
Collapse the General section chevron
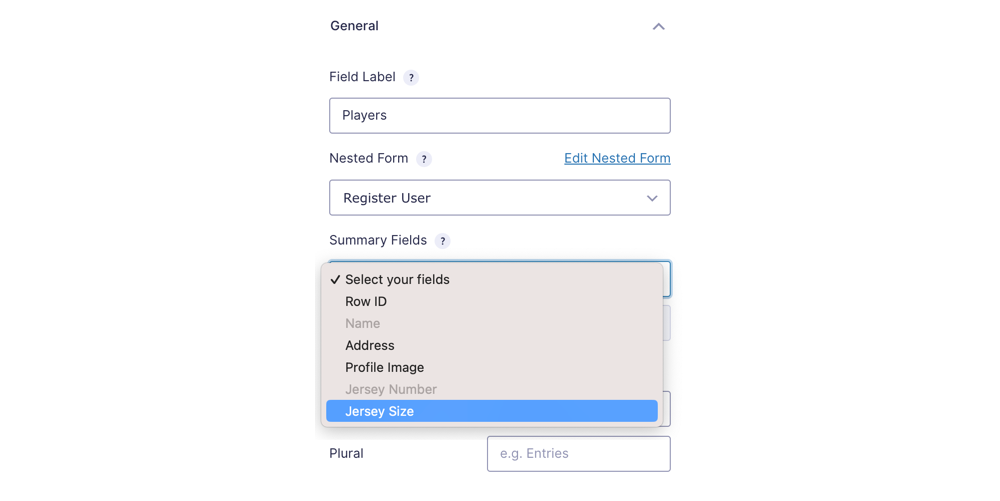point(658,27)
